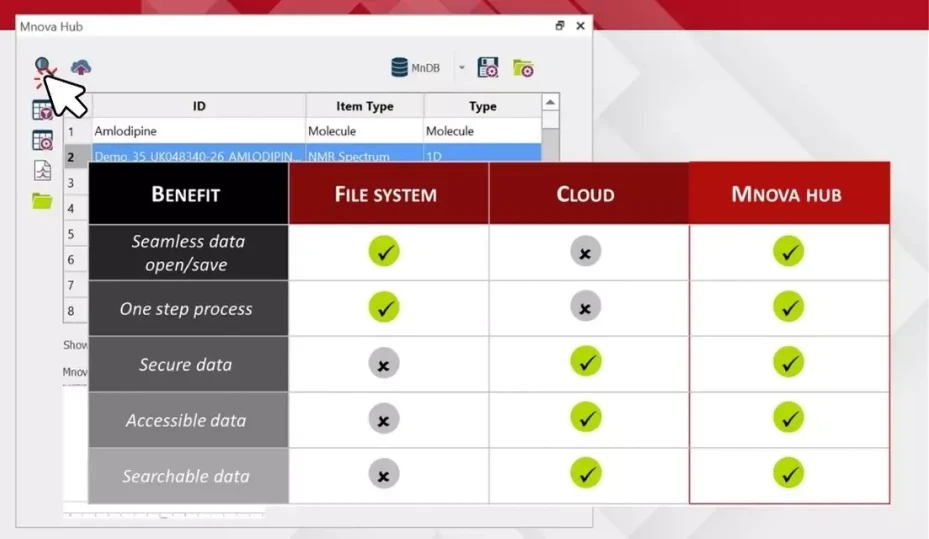Select the Amlodipine ID cell
This screenshot has height=539, width=929.
[198, 131]
